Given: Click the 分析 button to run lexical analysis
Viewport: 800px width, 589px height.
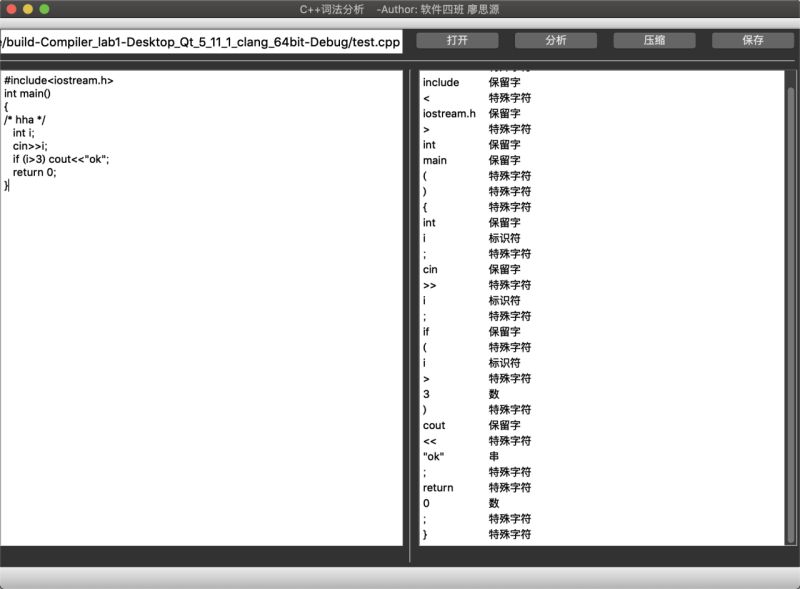Looking at the screenshot, I should [555, 40].
